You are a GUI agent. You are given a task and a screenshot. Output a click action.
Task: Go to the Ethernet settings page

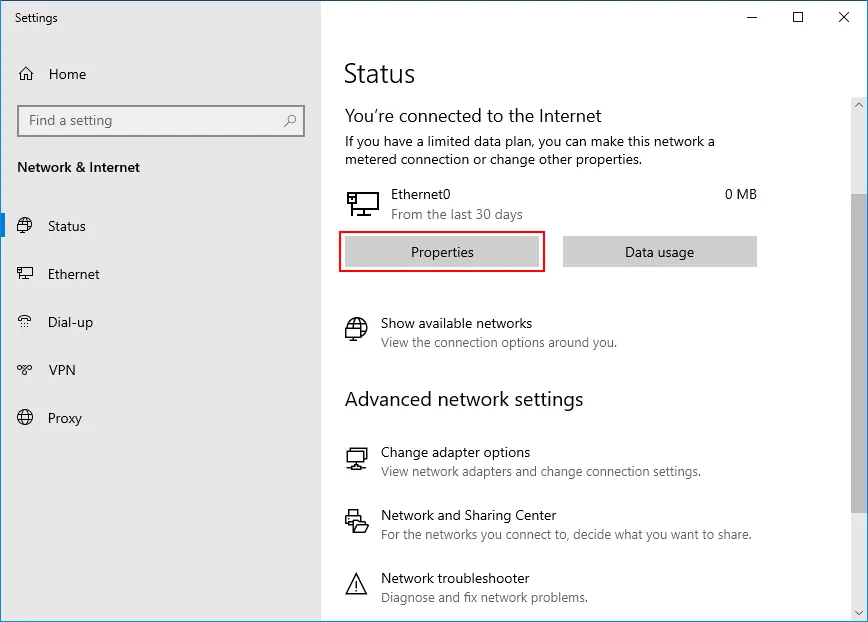[x=74, y=274]
